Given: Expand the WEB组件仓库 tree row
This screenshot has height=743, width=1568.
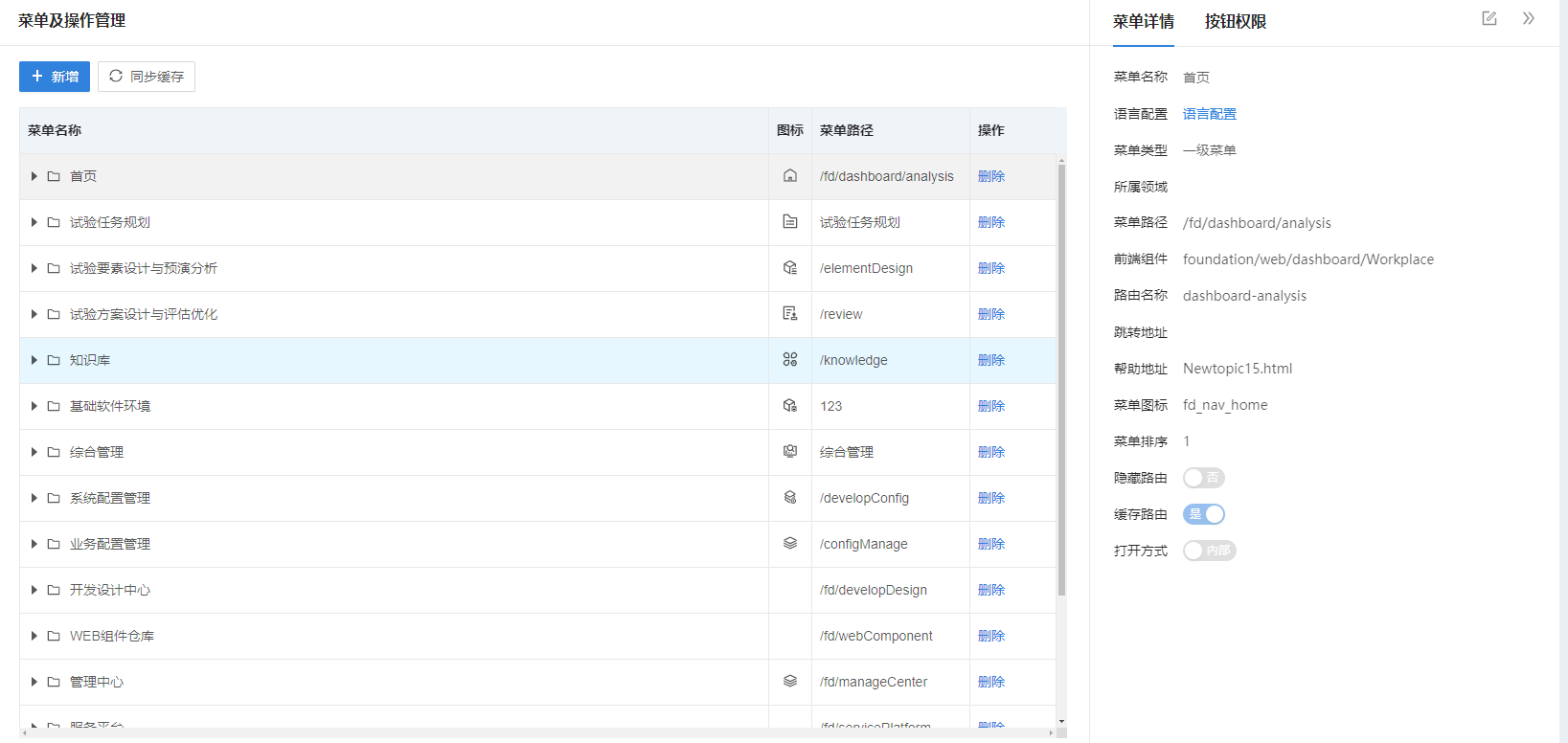Looking at the screenshot, I should tap(34, 636).
